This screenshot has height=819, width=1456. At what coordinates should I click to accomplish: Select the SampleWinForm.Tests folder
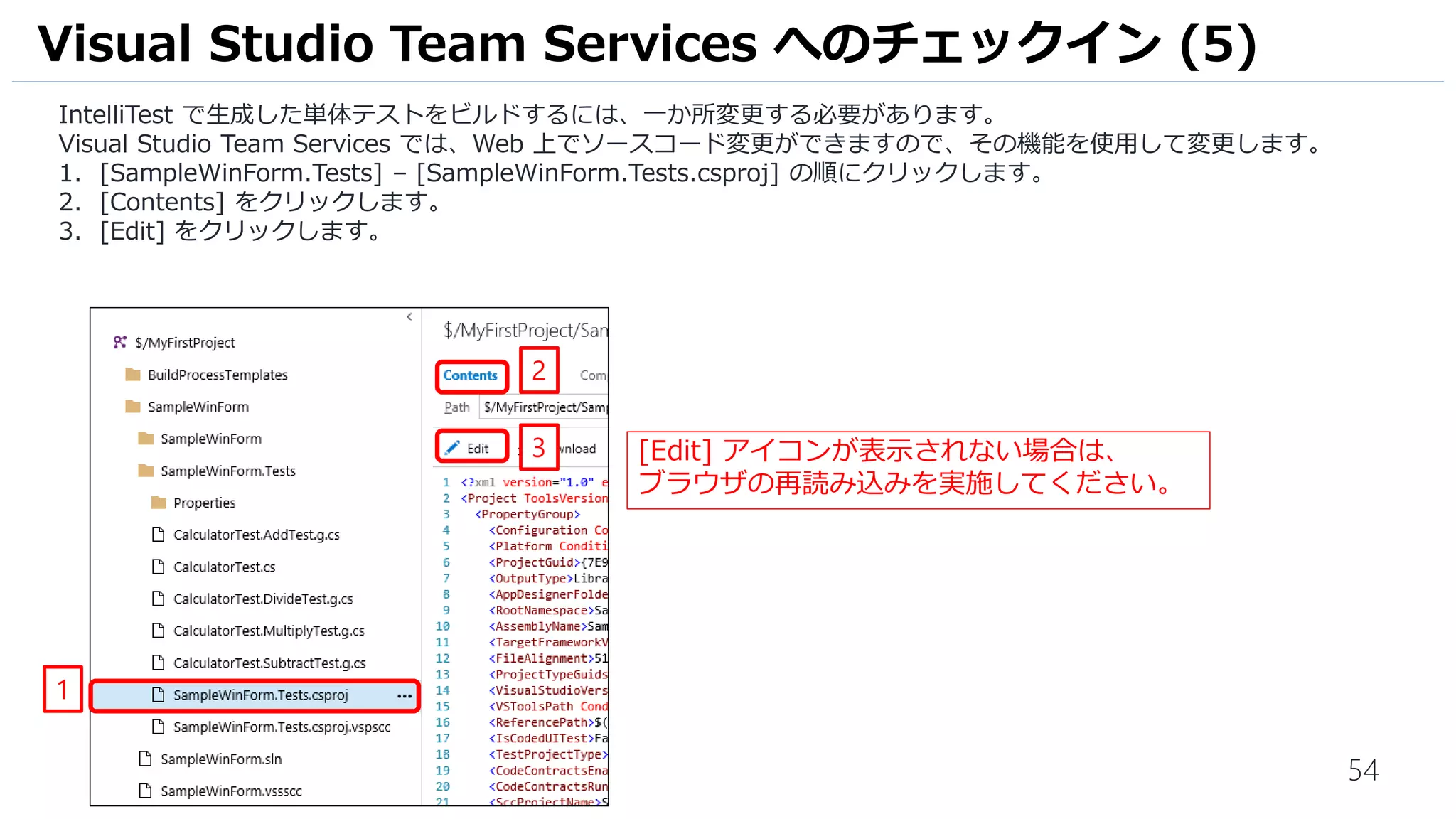point(228,471)
